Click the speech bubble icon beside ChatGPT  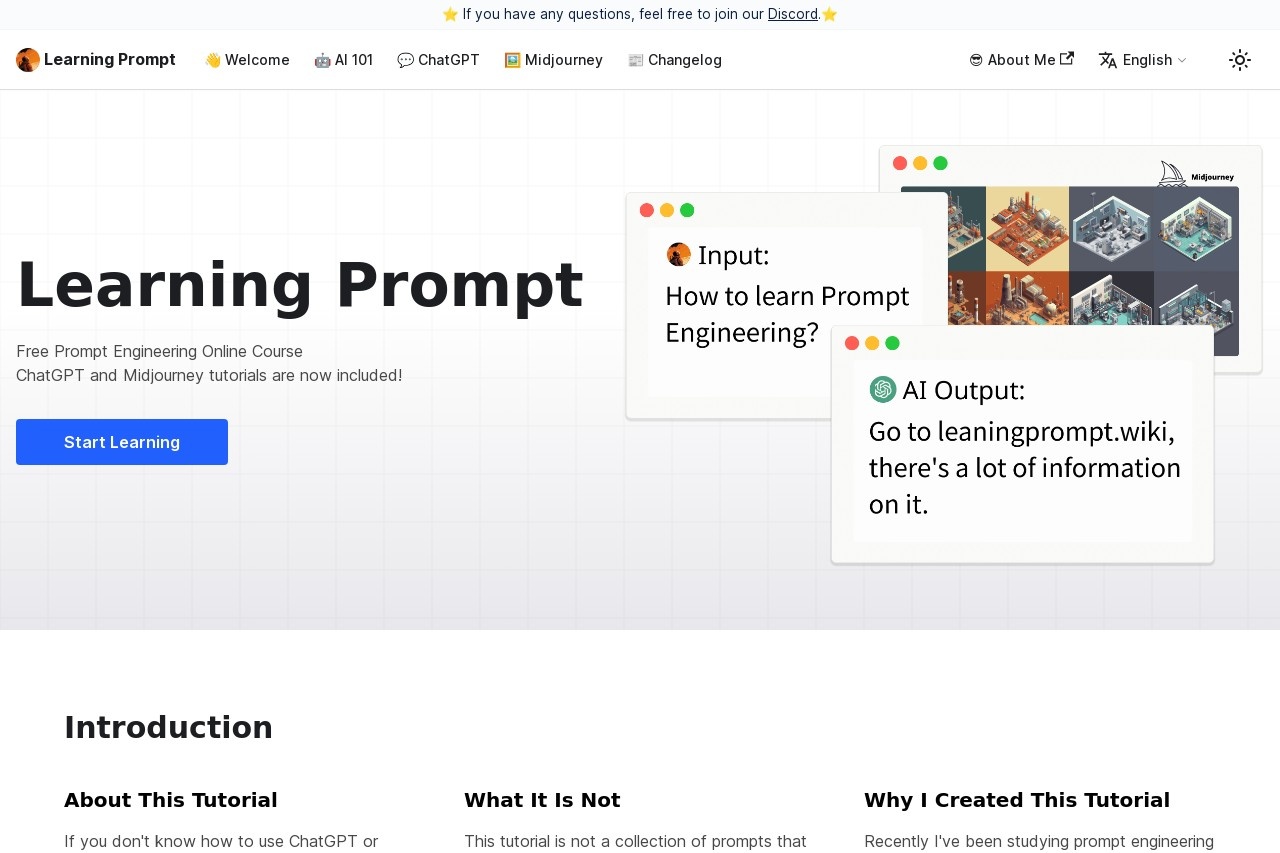coord(405,60)
